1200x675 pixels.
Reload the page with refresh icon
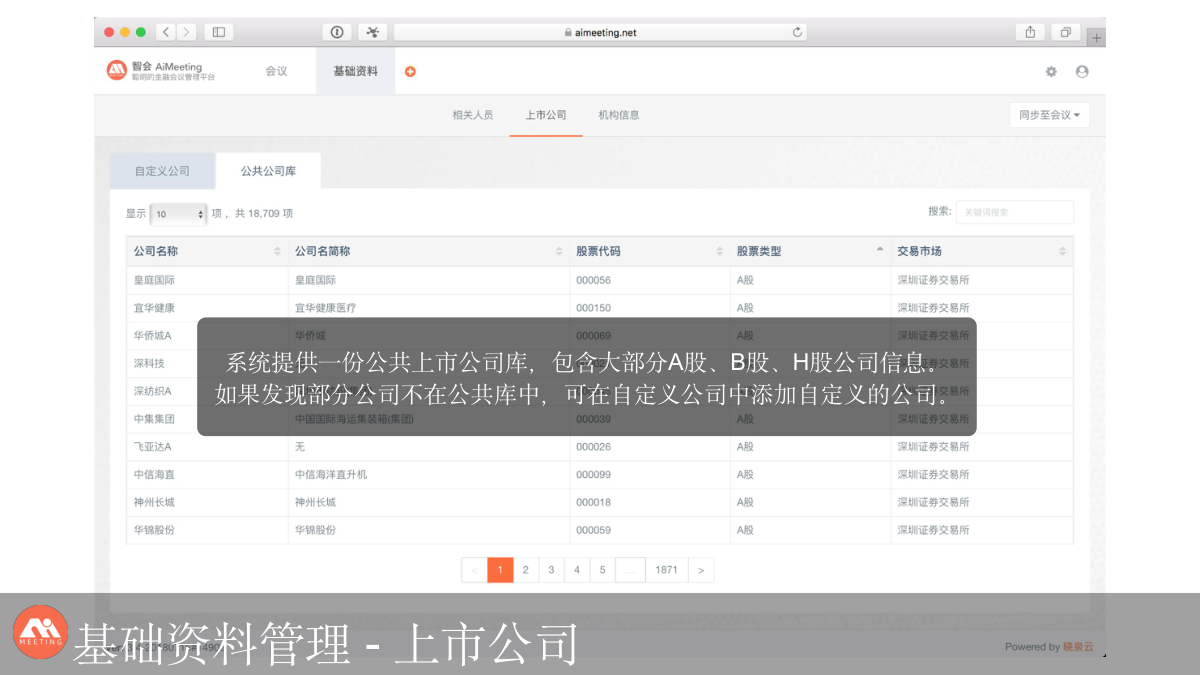point(797,32)
